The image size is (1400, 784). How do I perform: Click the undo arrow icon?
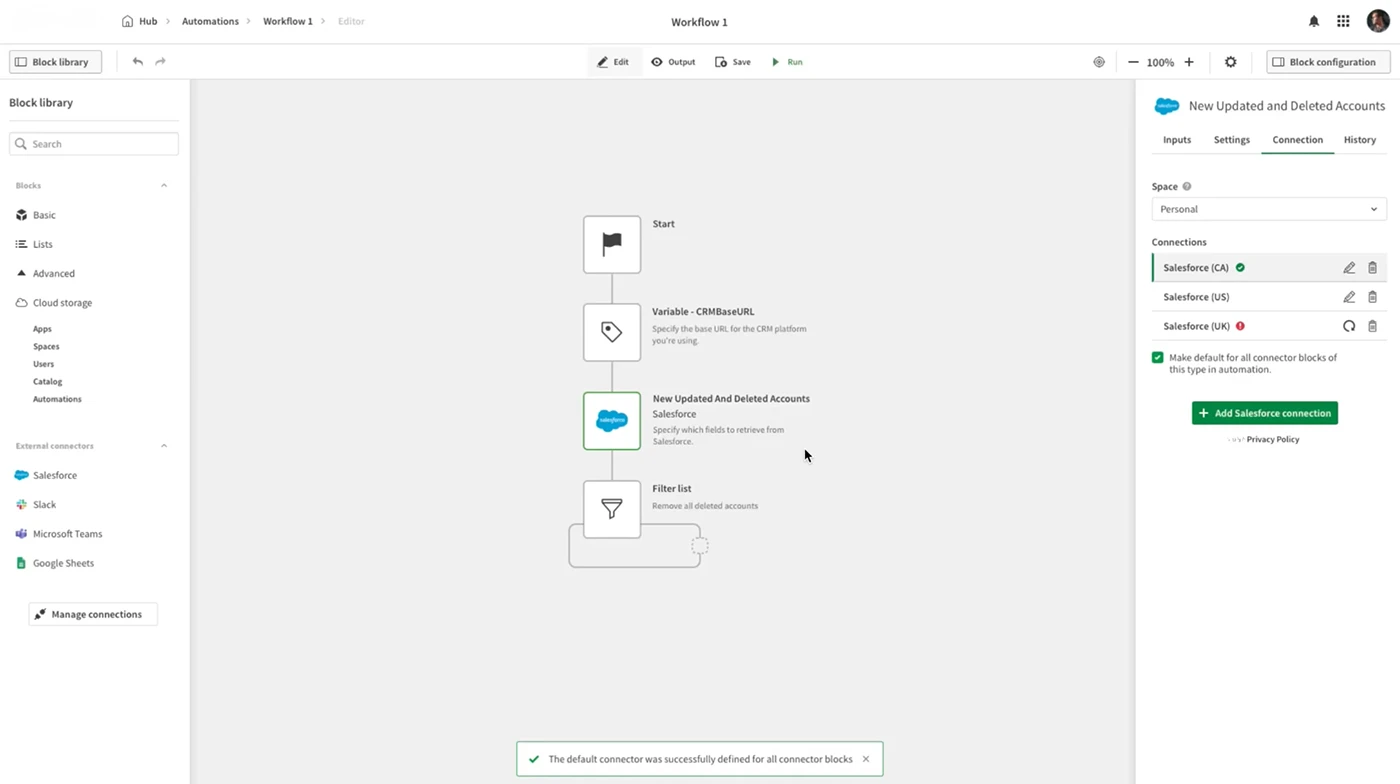(138, 62)
